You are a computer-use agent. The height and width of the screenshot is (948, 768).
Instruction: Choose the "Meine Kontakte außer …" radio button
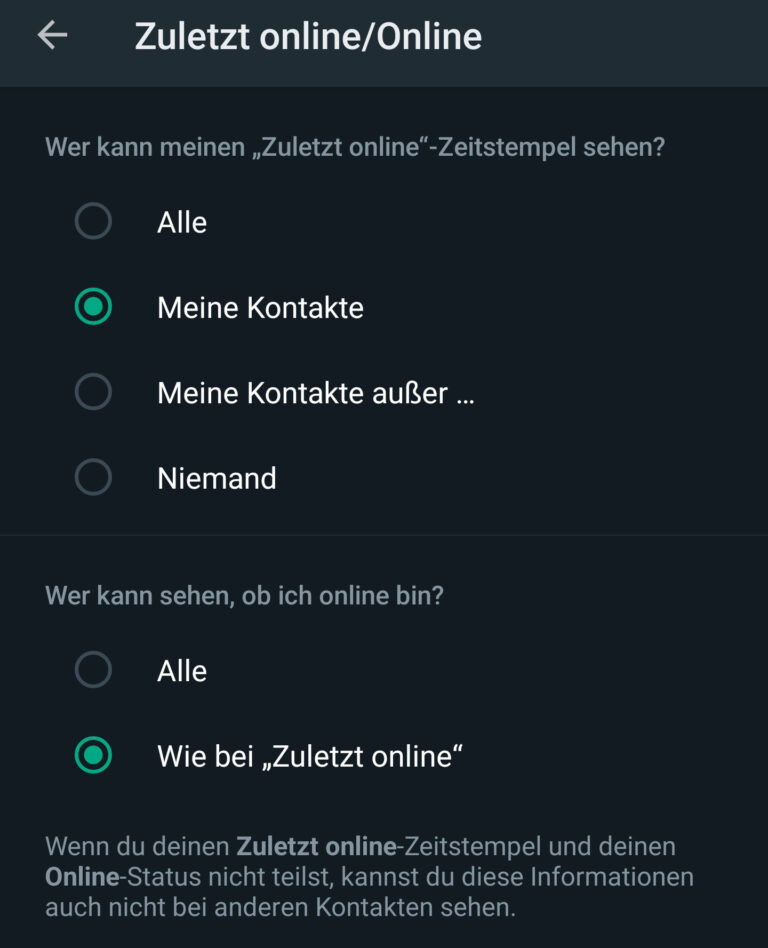click(93, 393)
